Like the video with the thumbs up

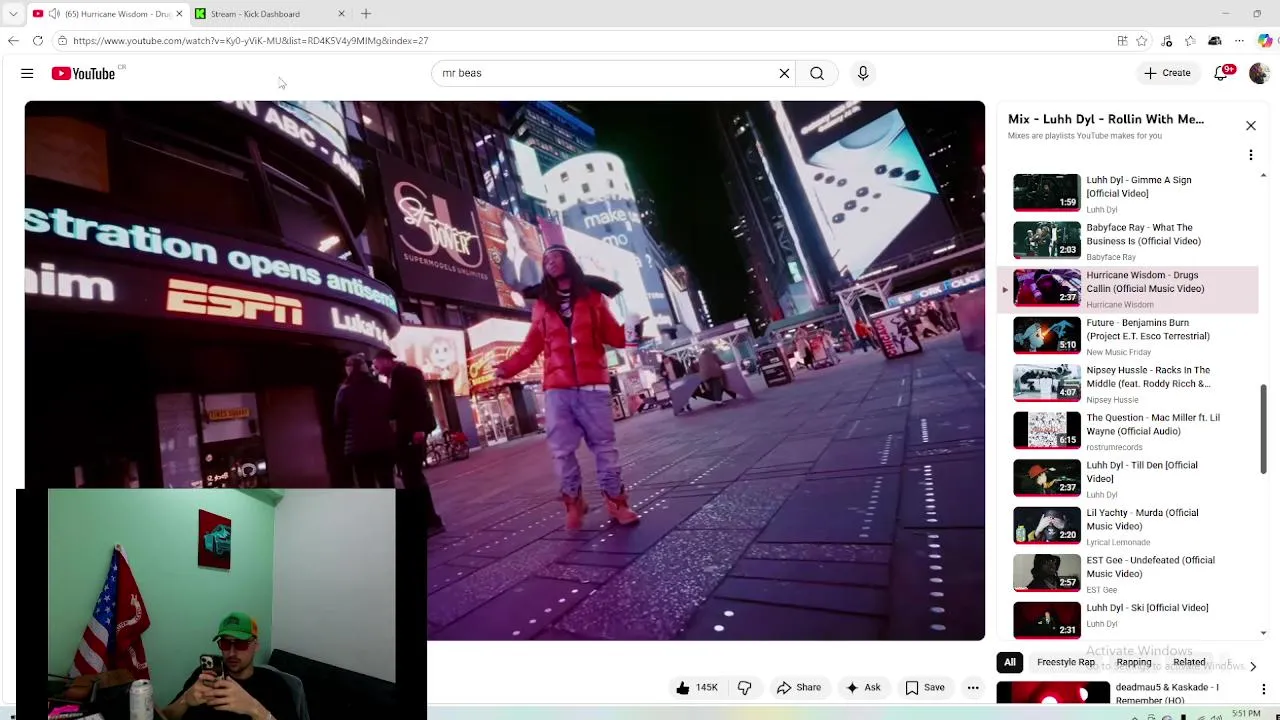[696, 688]
